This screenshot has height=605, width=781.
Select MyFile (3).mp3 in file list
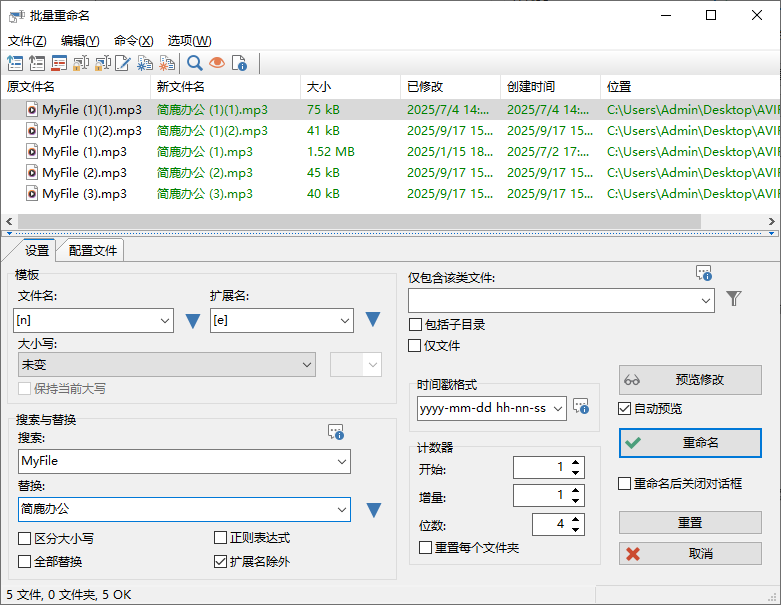click(x=84, y=194)
